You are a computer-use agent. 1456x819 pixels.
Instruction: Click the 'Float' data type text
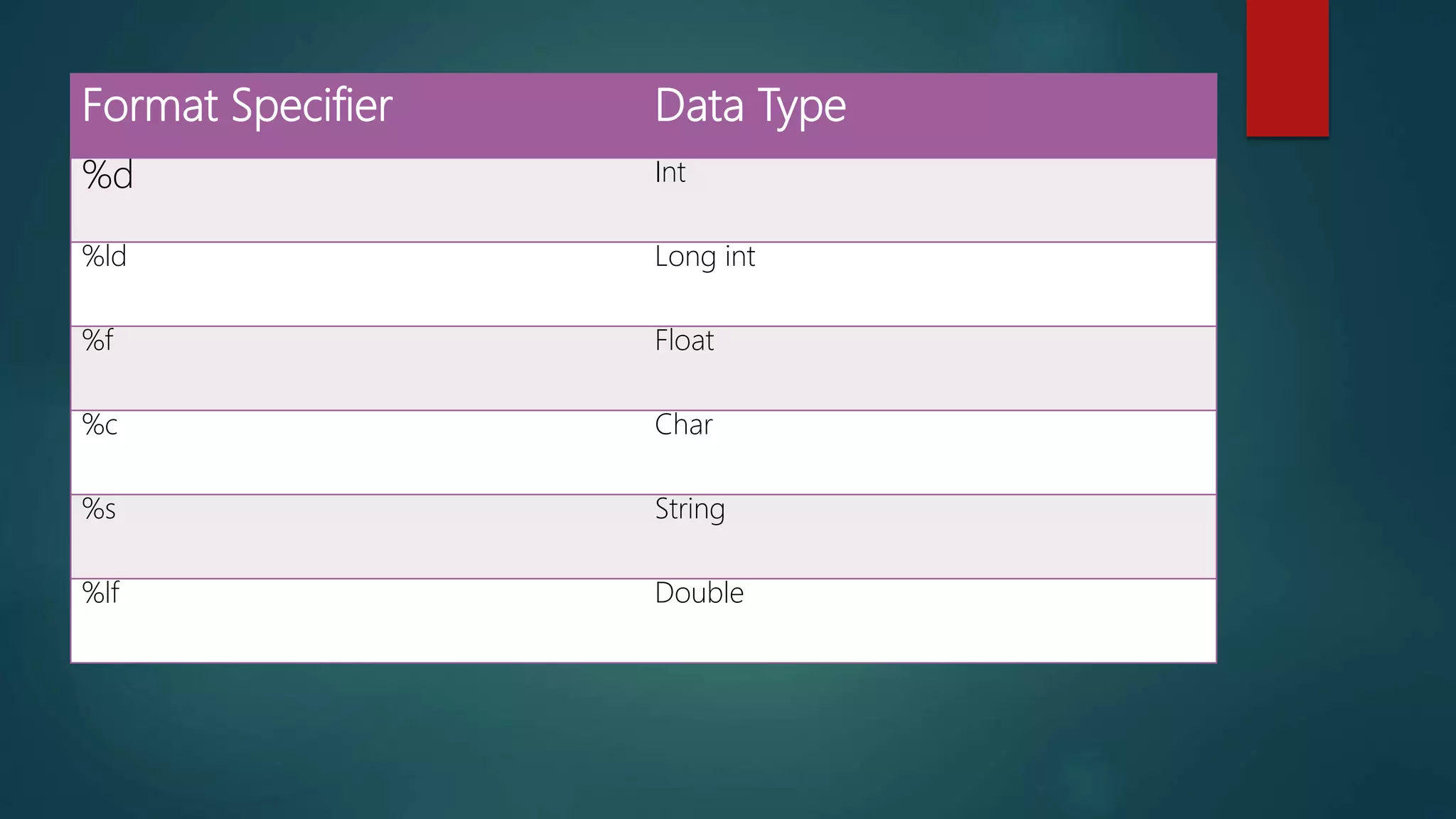tap(684, 341)
